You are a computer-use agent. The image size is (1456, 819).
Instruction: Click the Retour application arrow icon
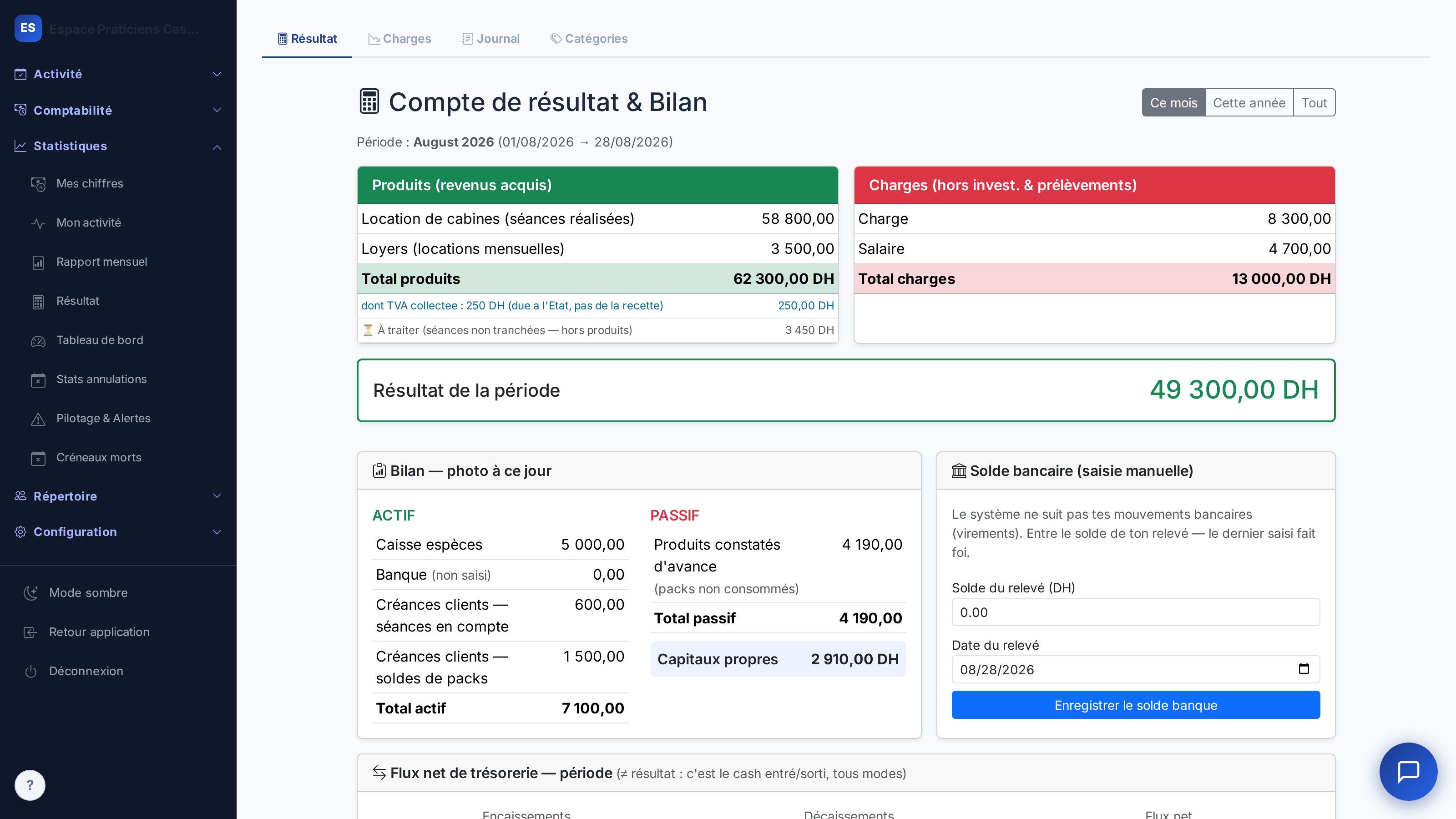pos(30,632)
